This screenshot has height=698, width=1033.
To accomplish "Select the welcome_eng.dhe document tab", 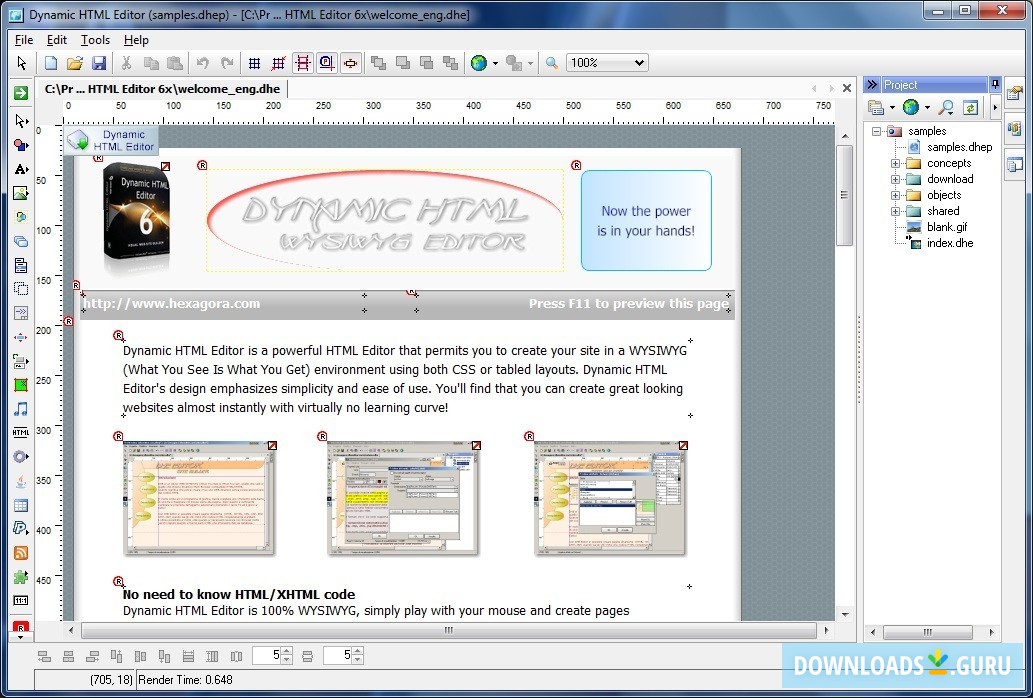I will (162, 89).
